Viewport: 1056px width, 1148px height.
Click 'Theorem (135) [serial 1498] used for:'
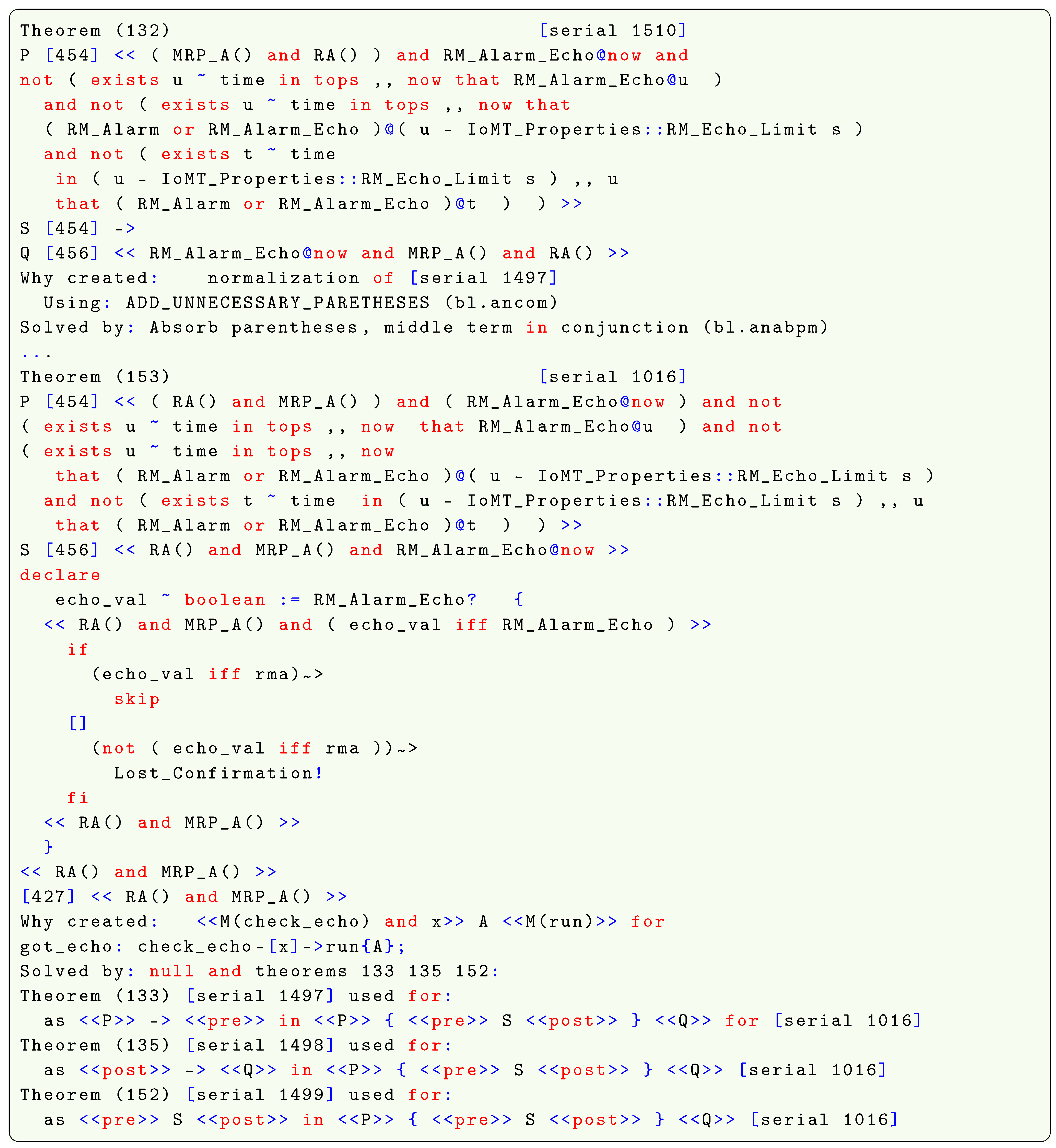[x=236, y=1045]
